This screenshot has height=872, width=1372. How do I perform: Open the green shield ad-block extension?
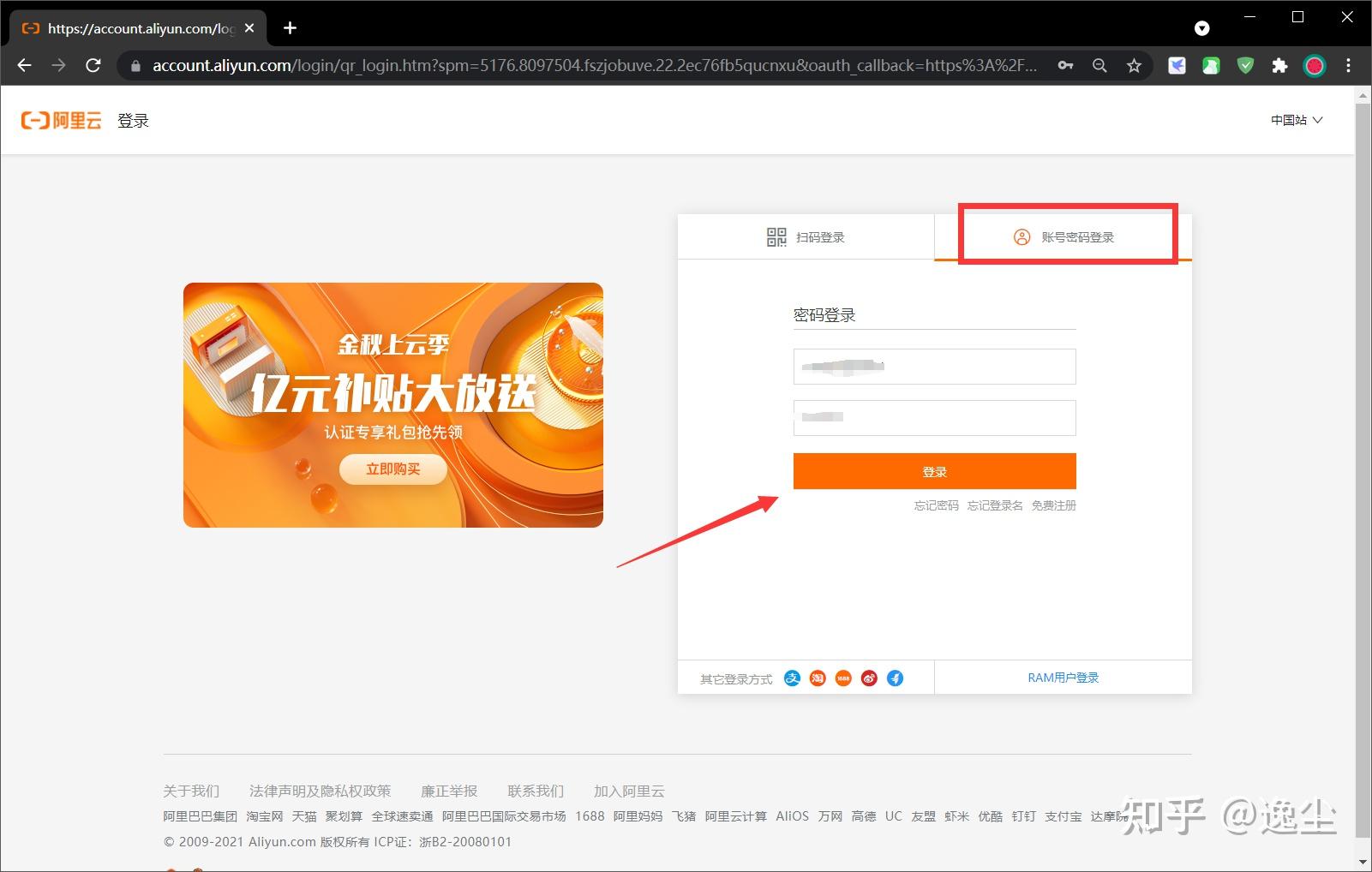(x=1245, y=65)
